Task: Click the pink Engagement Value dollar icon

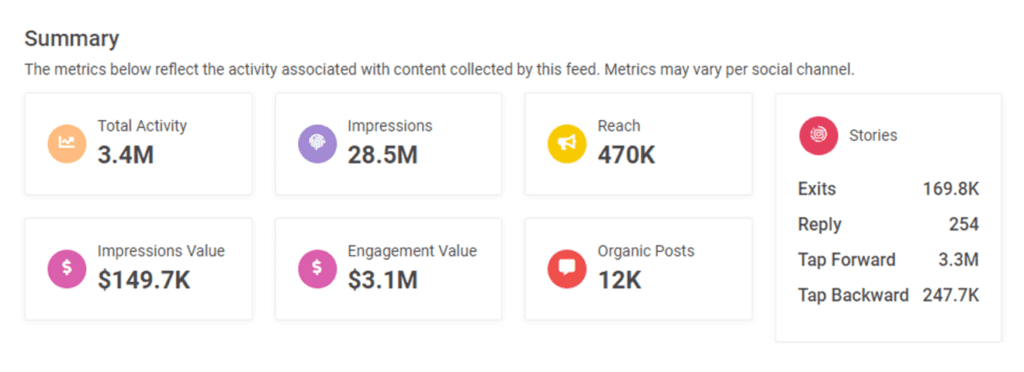Action: coord(317,269)
